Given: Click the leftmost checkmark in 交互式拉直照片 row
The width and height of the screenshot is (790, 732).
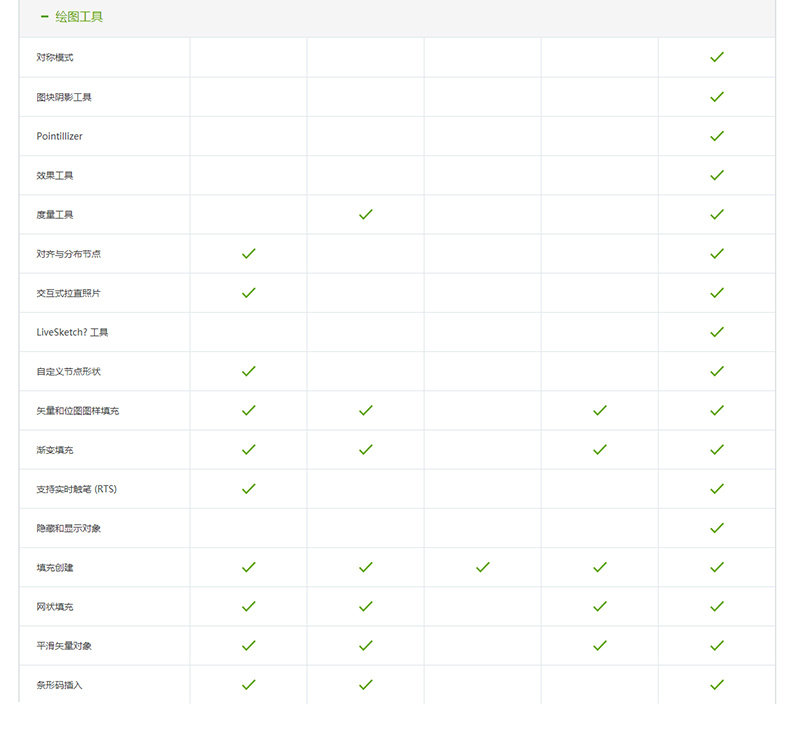Looking at the screenshot, I should [x=249, y=293].
